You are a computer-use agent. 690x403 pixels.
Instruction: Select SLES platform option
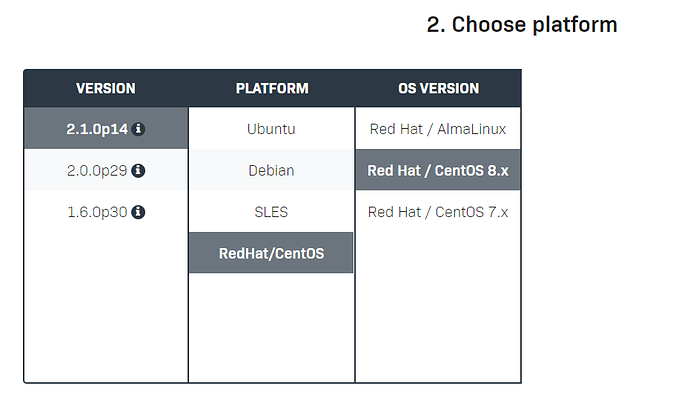pyautogui.click(x=271, y=212)
